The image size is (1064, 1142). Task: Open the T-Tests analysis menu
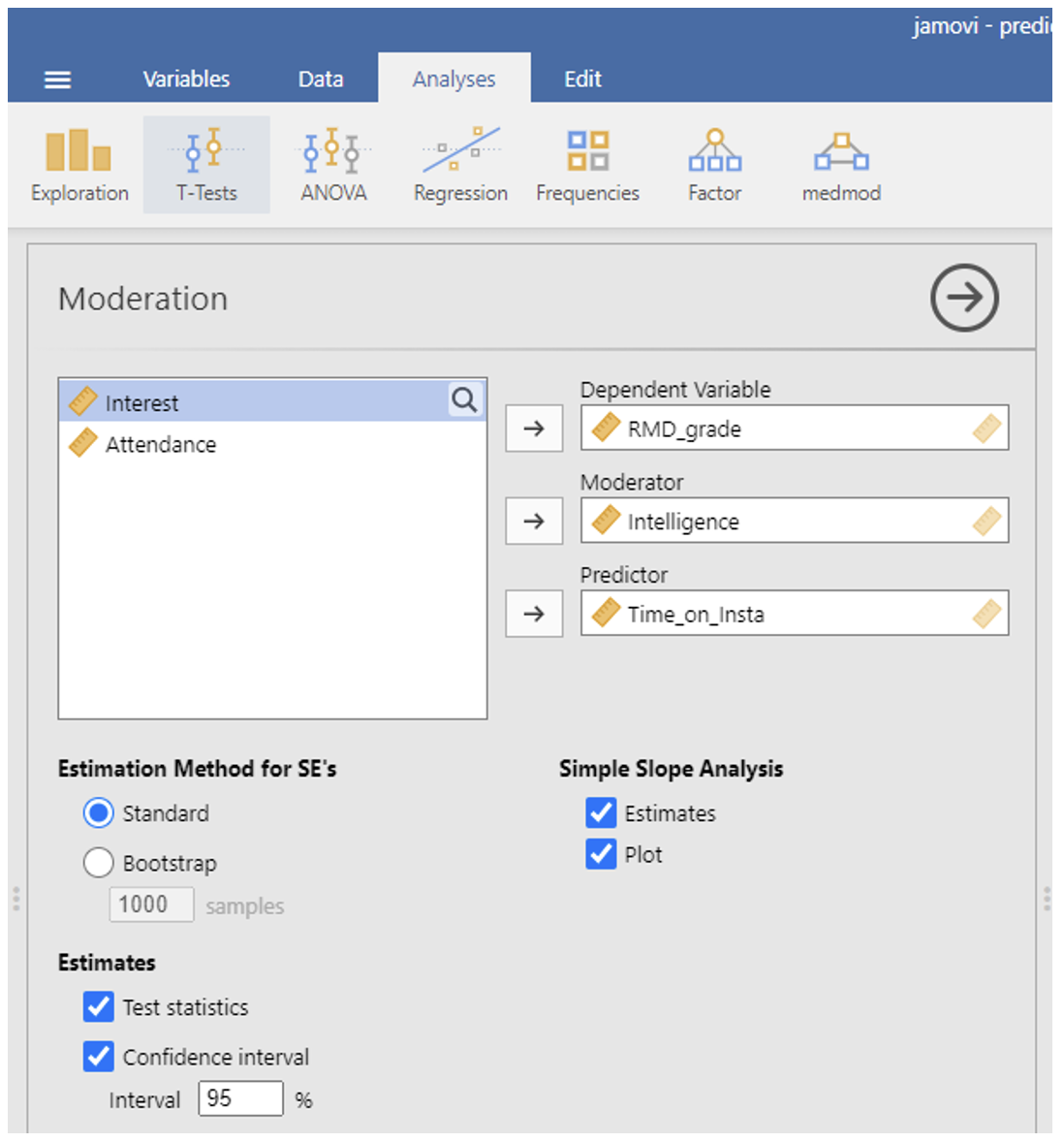pyautogui.click(x=206, y=166)
